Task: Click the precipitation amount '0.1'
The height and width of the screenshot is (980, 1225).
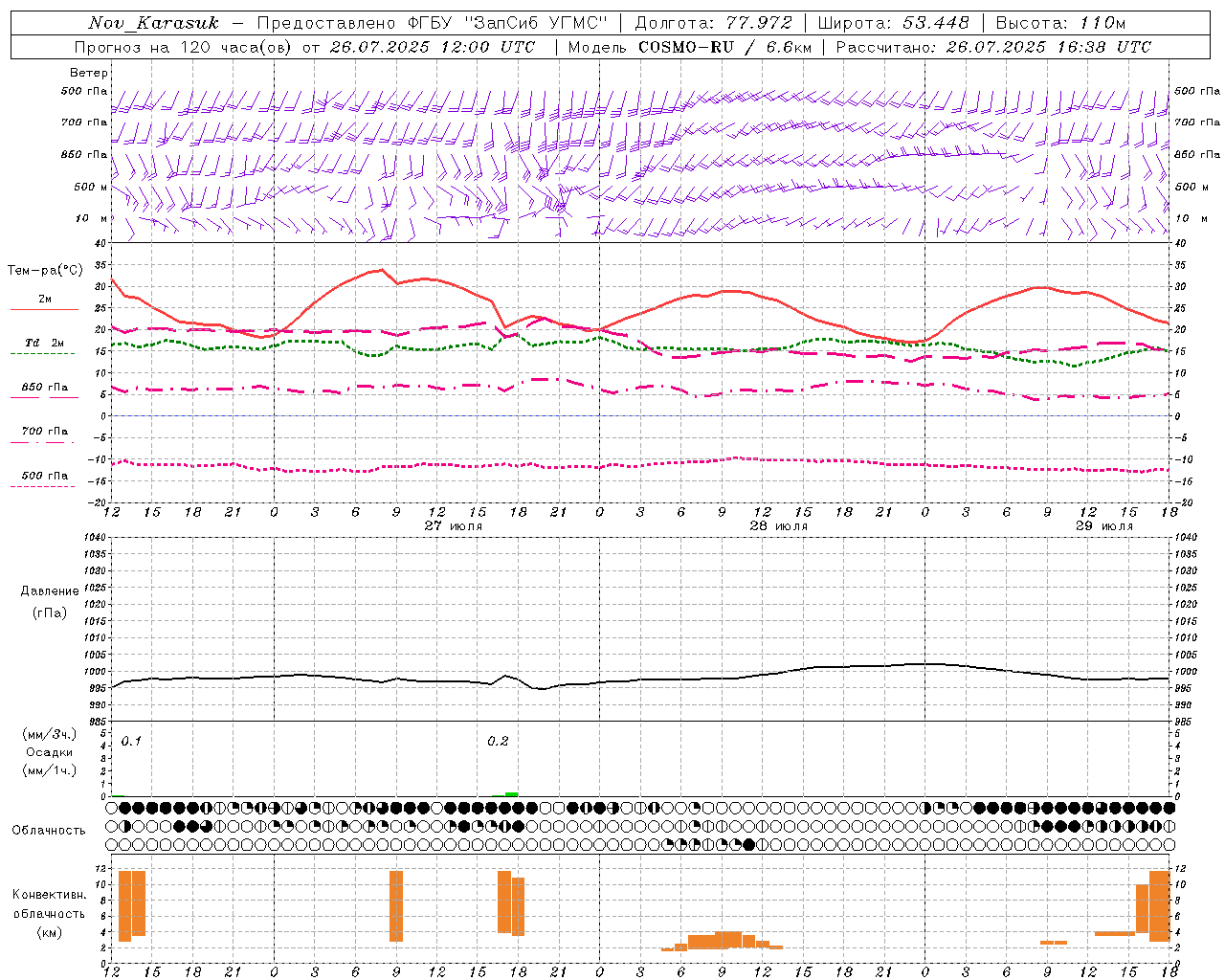Action: (131, 742)
